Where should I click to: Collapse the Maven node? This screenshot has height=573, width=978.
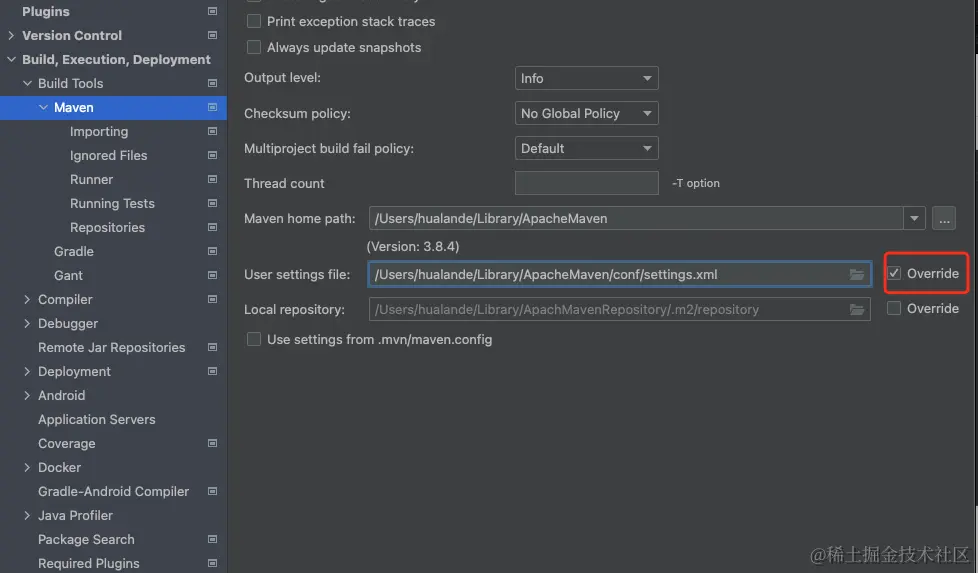coord(43,107)
